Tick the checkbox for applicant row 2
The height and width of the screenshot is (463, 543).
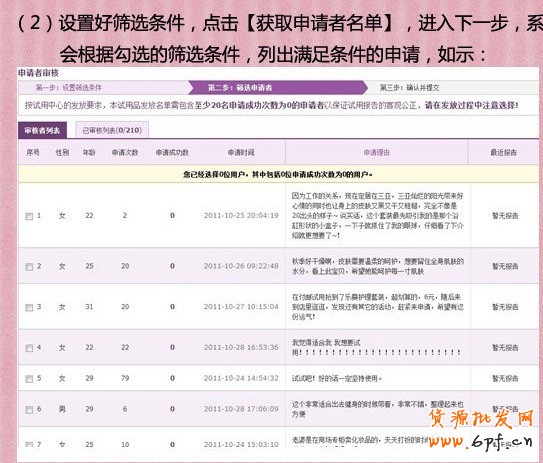point(29,267)
